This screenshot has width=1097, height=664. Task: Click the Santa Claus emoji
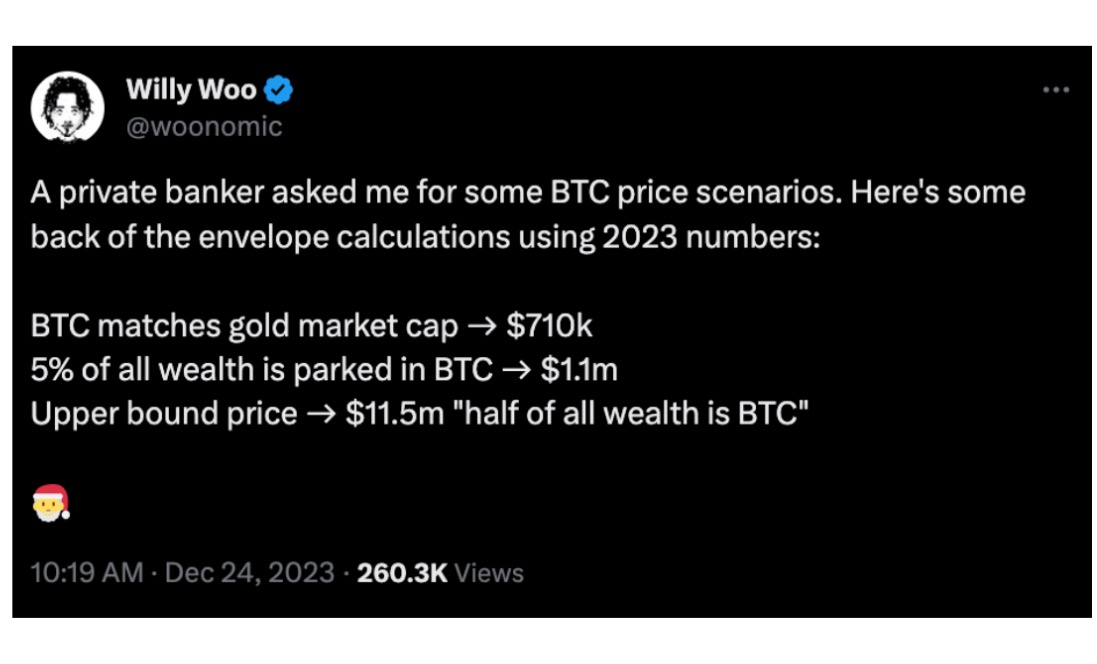(50, 502)
